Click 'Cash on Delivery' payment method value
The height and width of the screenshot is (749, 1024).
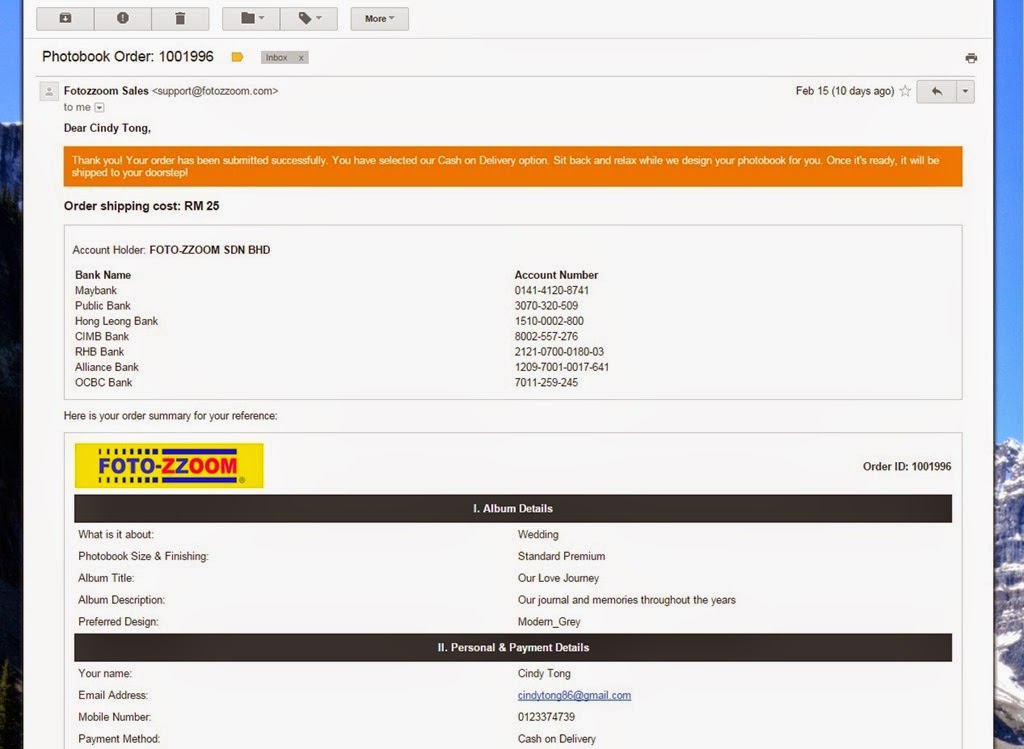coord(556,739)
